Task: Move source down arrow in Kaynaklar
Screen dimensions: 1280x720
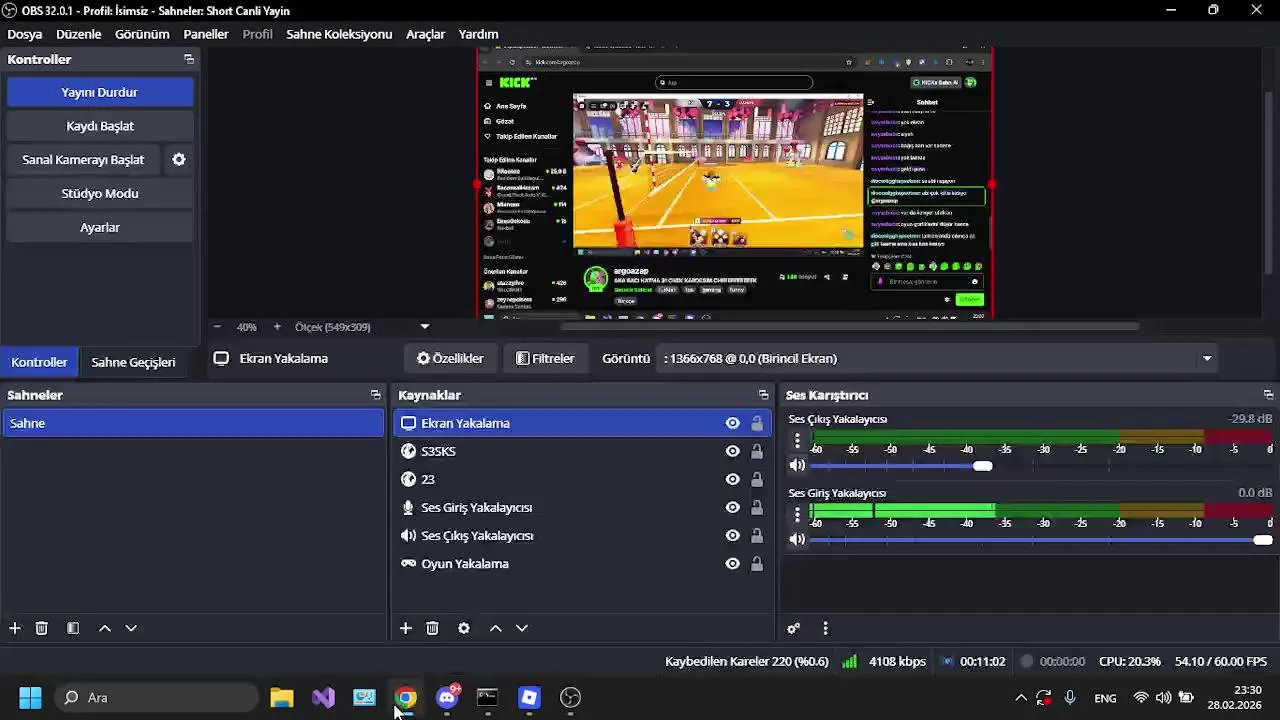Action: [x=522, y=628]
